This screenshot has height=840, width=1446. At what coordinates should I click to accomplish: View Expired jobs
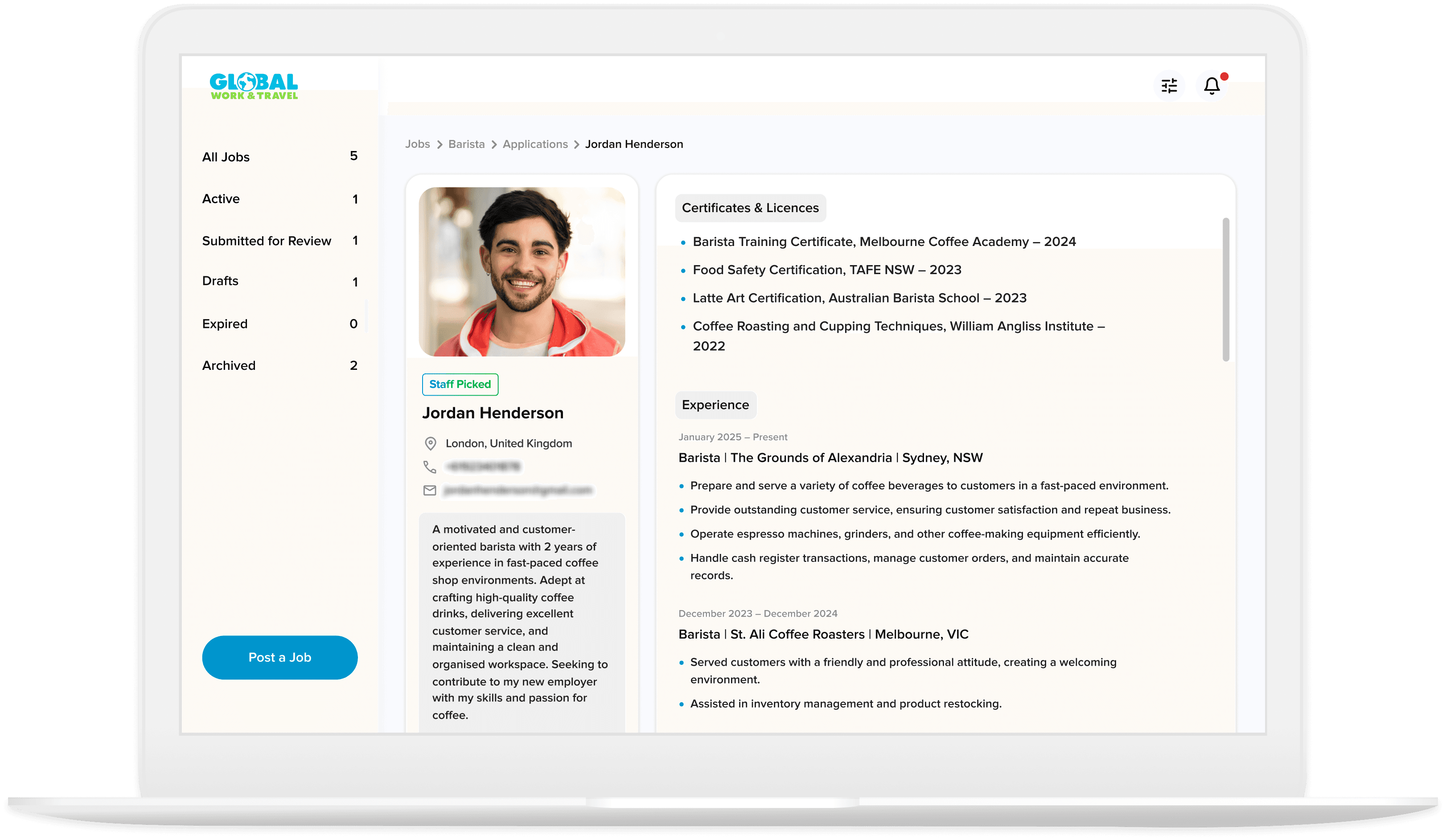coord(224,324)
